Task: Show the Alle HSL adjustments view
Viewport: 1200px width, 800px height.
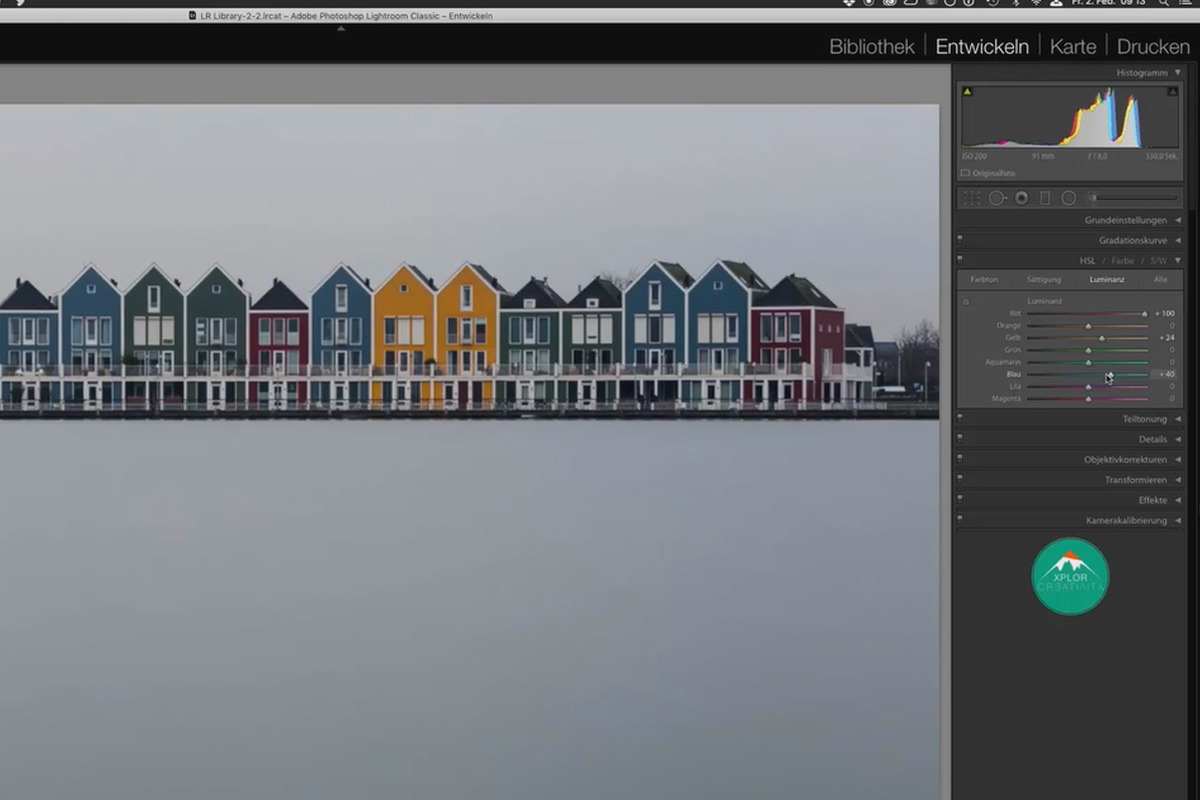Action: [x=1160, y=280]
